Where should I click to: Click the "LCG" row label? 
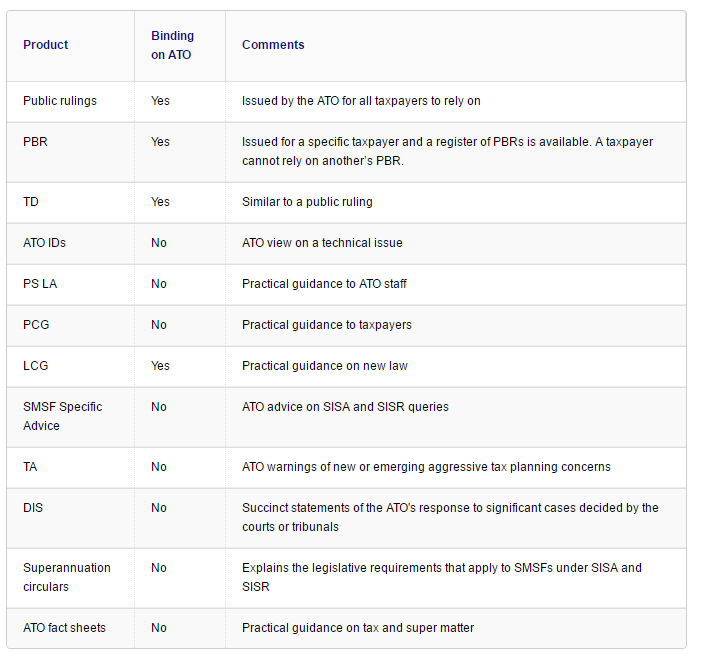(35, 366)
